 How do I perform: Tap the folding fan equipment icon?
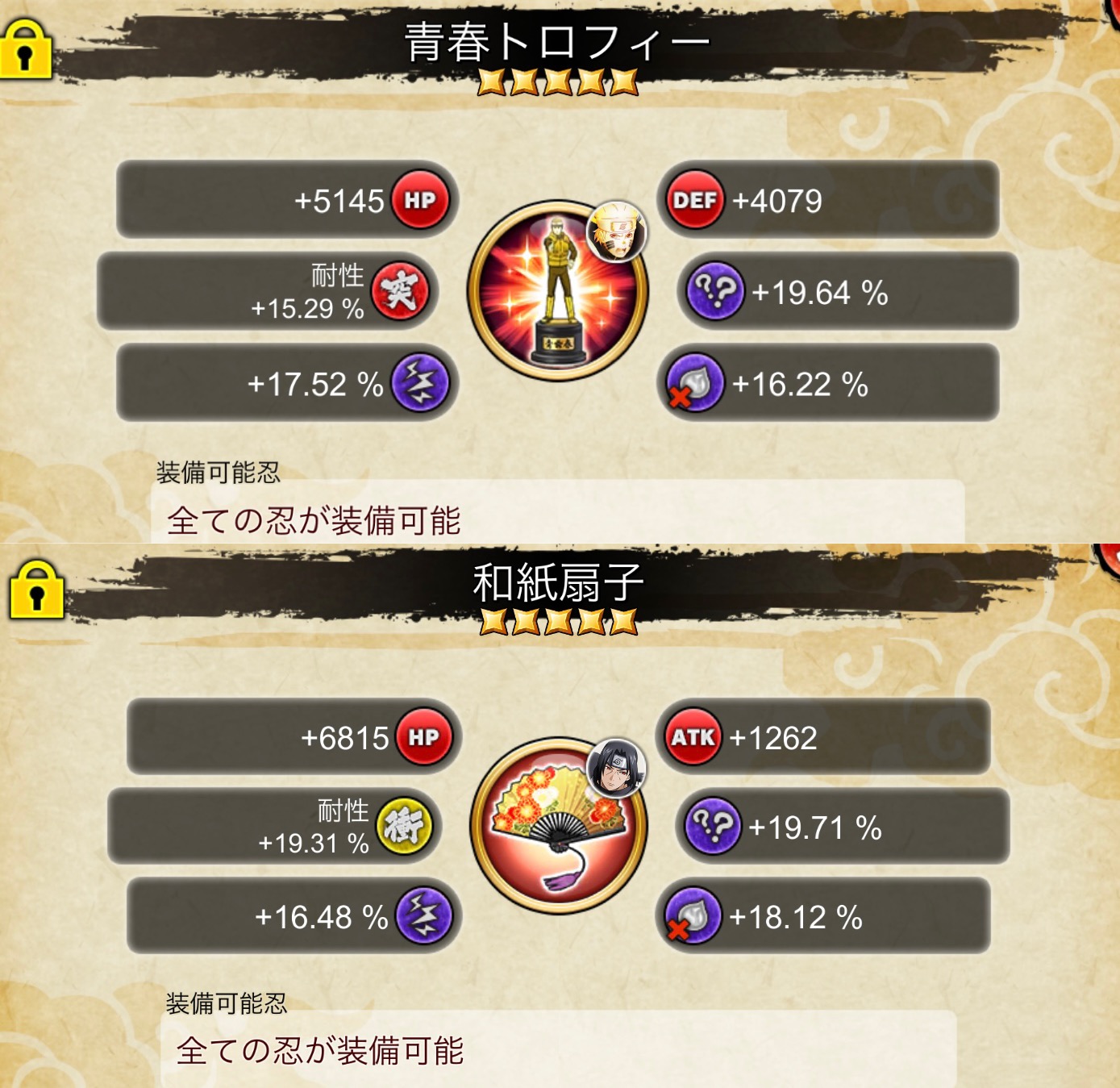point(559,826)
